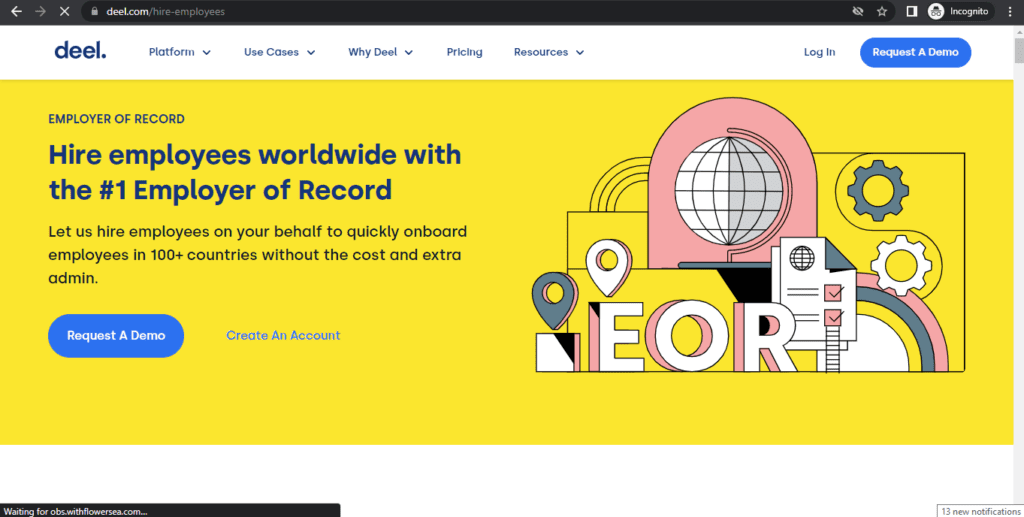This screenshot has height=517, width=1024.
Task: Bookmark this page with the star icon
Action: [x=882, y=11]
